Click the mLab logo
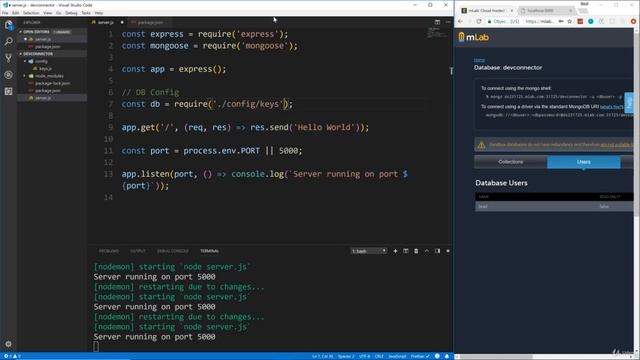Viewport: 640px width, 360px height. point(473,37)
